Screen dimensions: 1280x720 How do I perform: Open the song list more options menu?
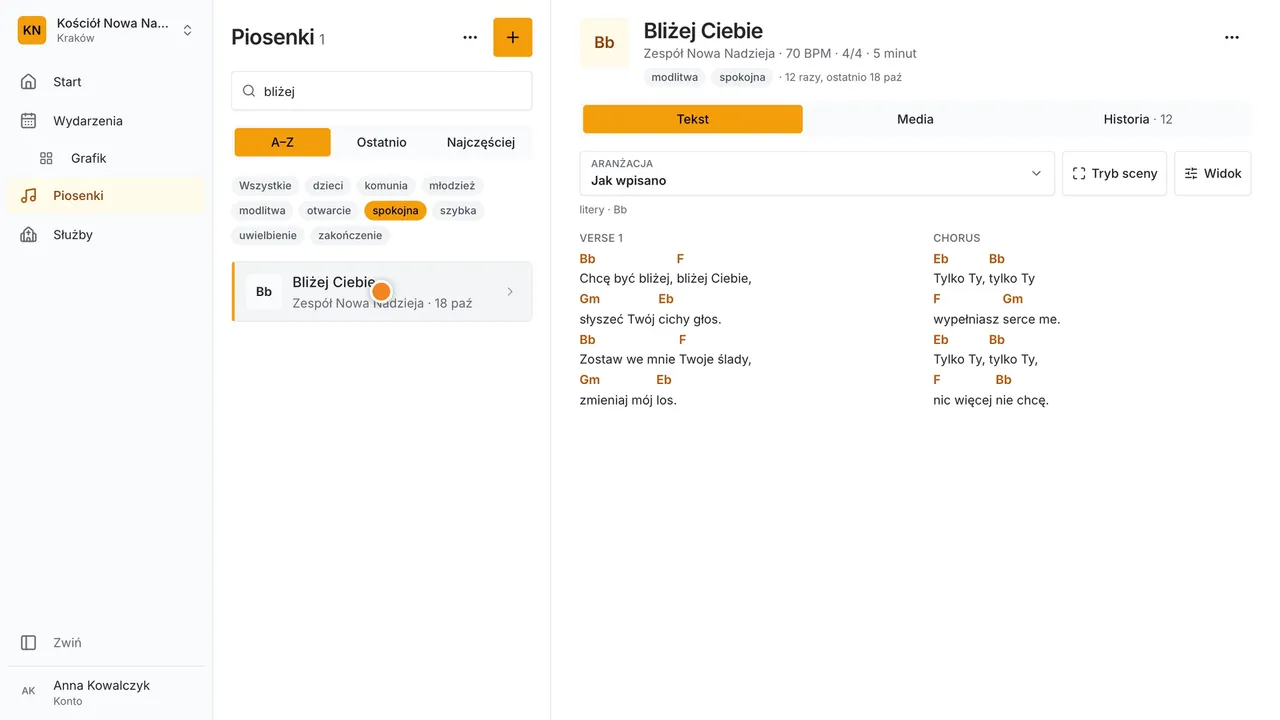pos(470,37)
